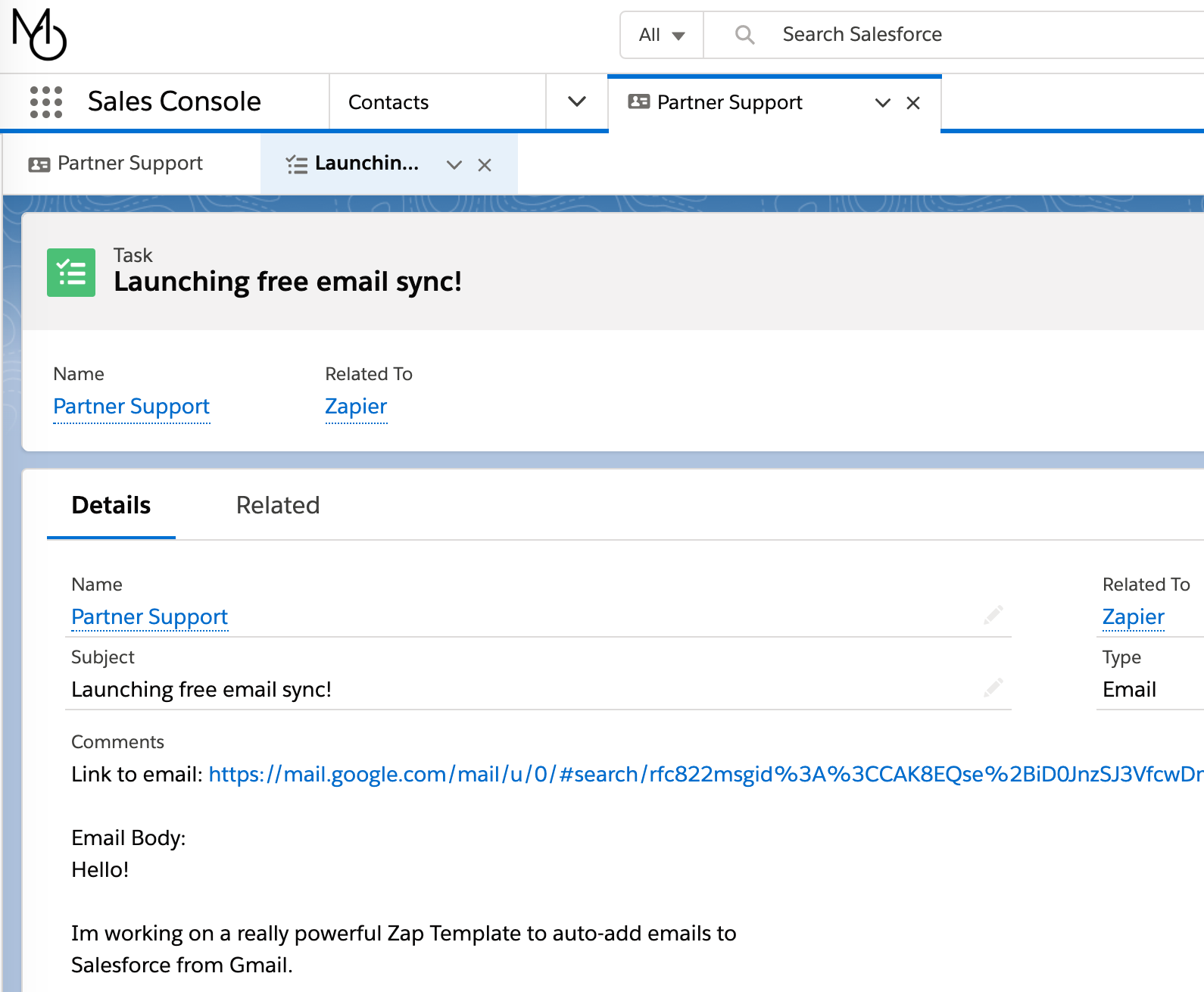Click the Type value Email
1204x992 pixels.
[1129, 690]
